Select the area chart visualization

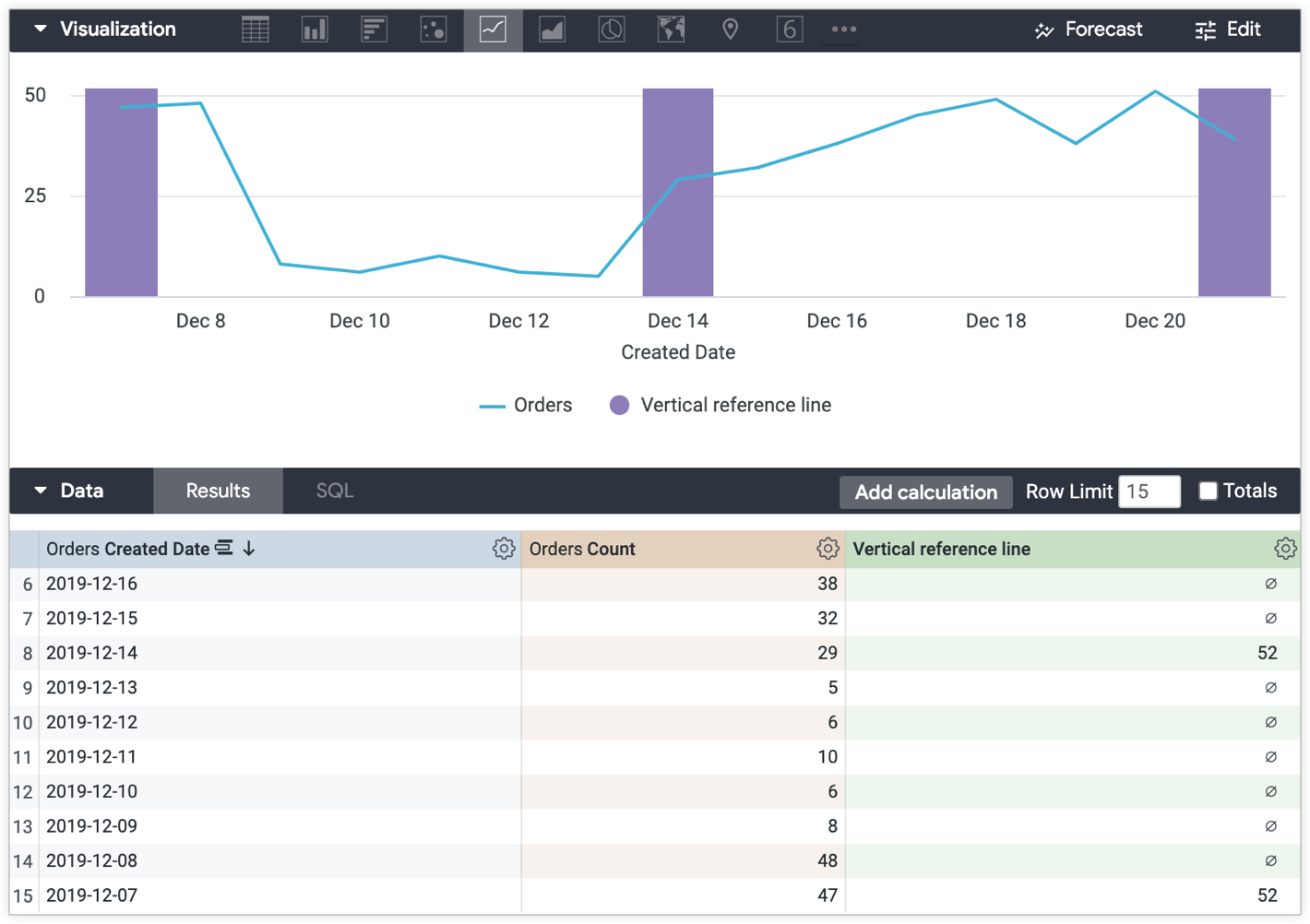(x=552, y=30)
